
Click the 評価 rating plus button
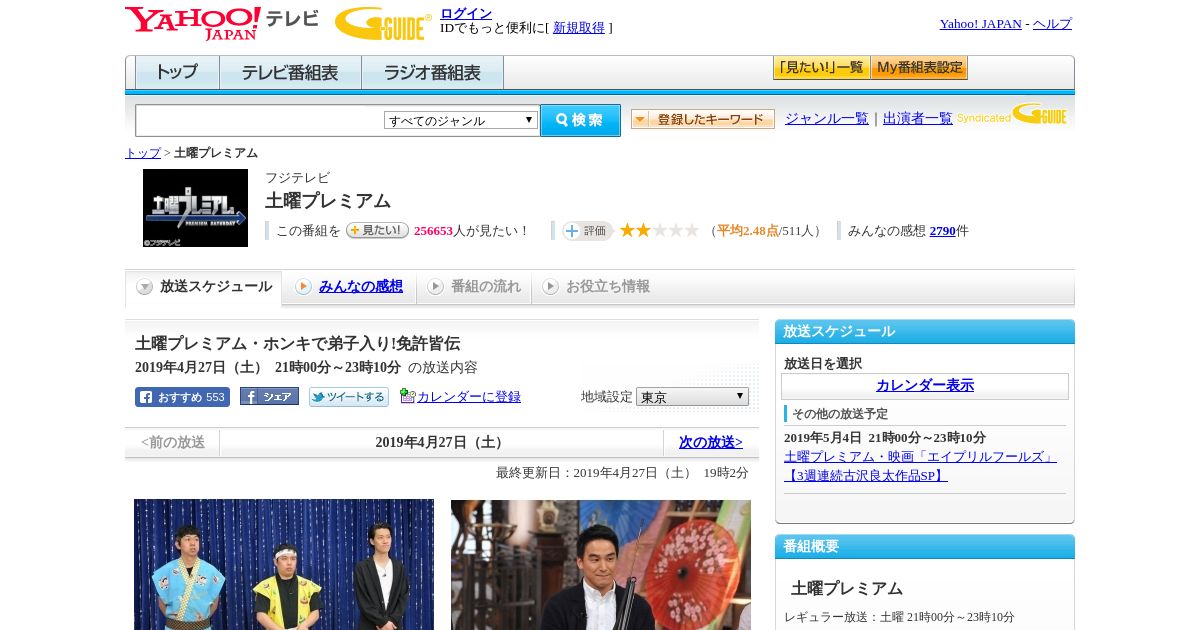587,231
